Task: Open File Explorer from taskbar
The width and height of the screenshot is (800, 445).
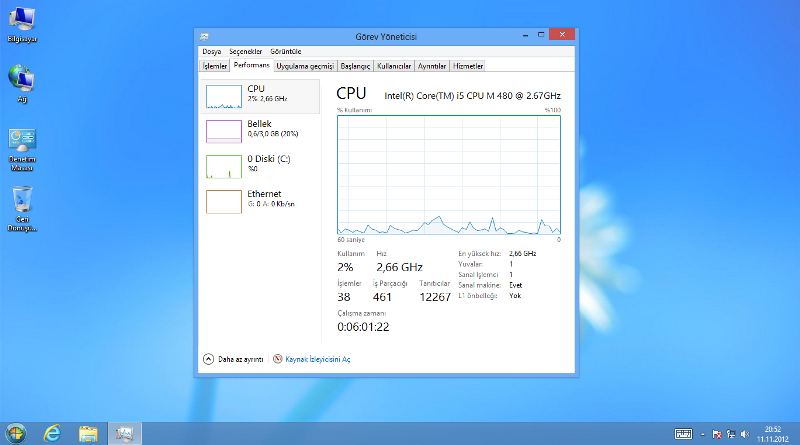Action: (88, 434)
